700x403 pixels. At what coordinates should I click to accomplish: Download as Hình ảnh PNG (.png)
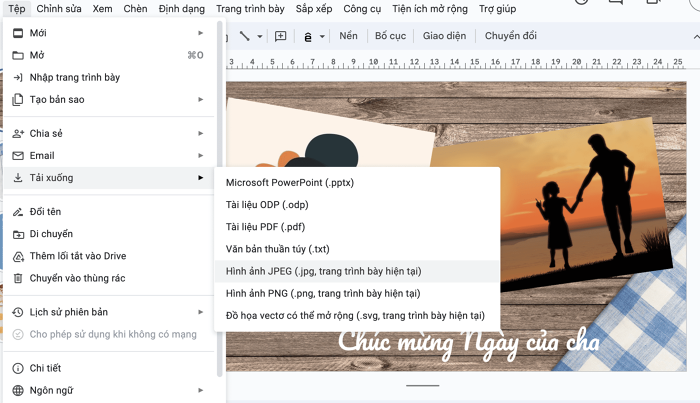pos(357,293)
